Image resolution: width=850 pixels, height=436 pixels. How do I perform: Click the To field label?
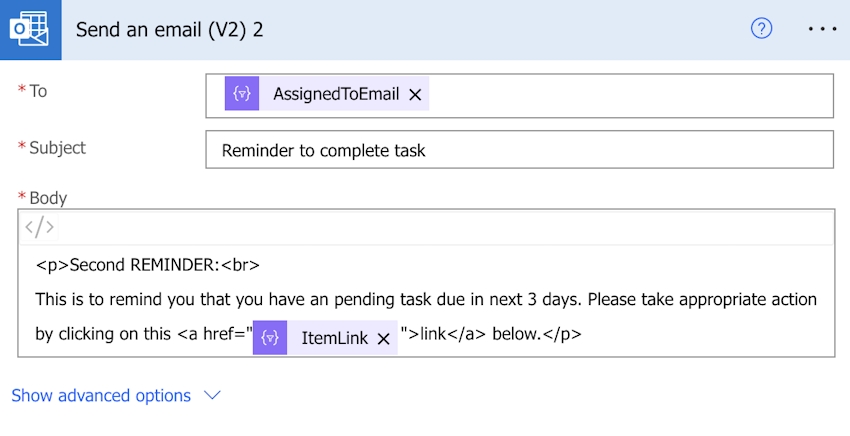(38, 91)
